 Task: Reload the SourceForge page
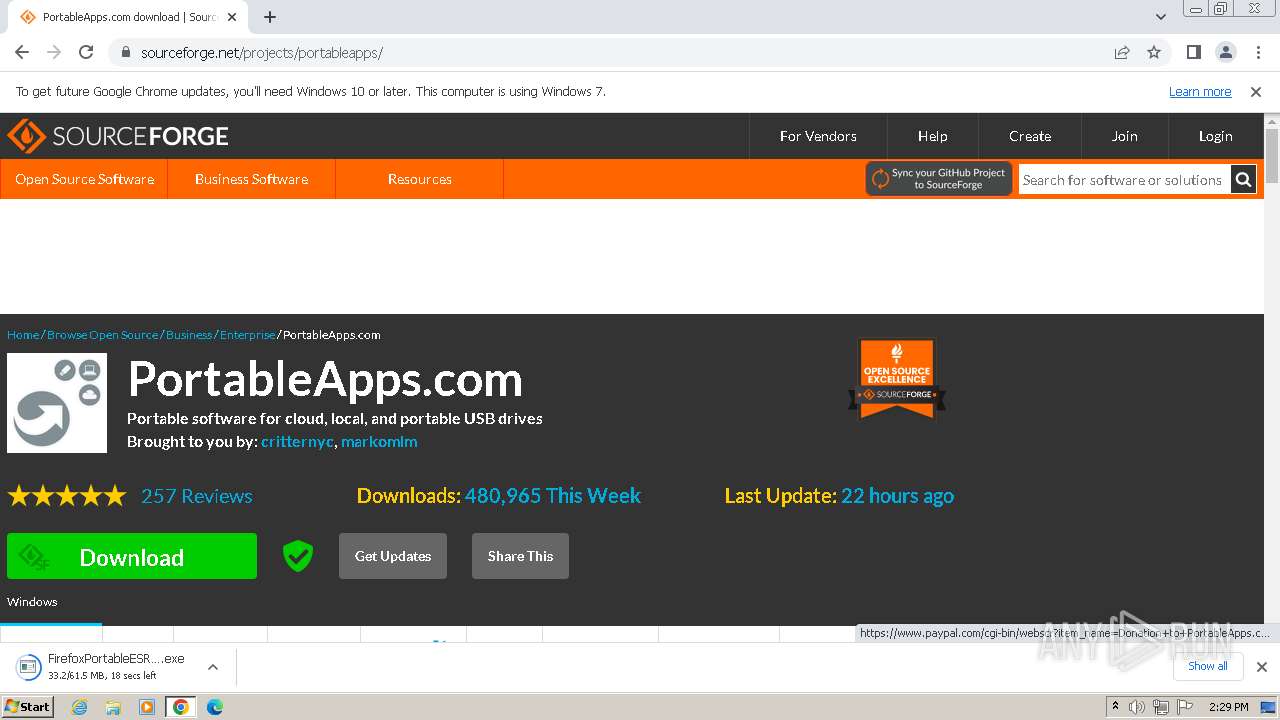tap(86, 52)
